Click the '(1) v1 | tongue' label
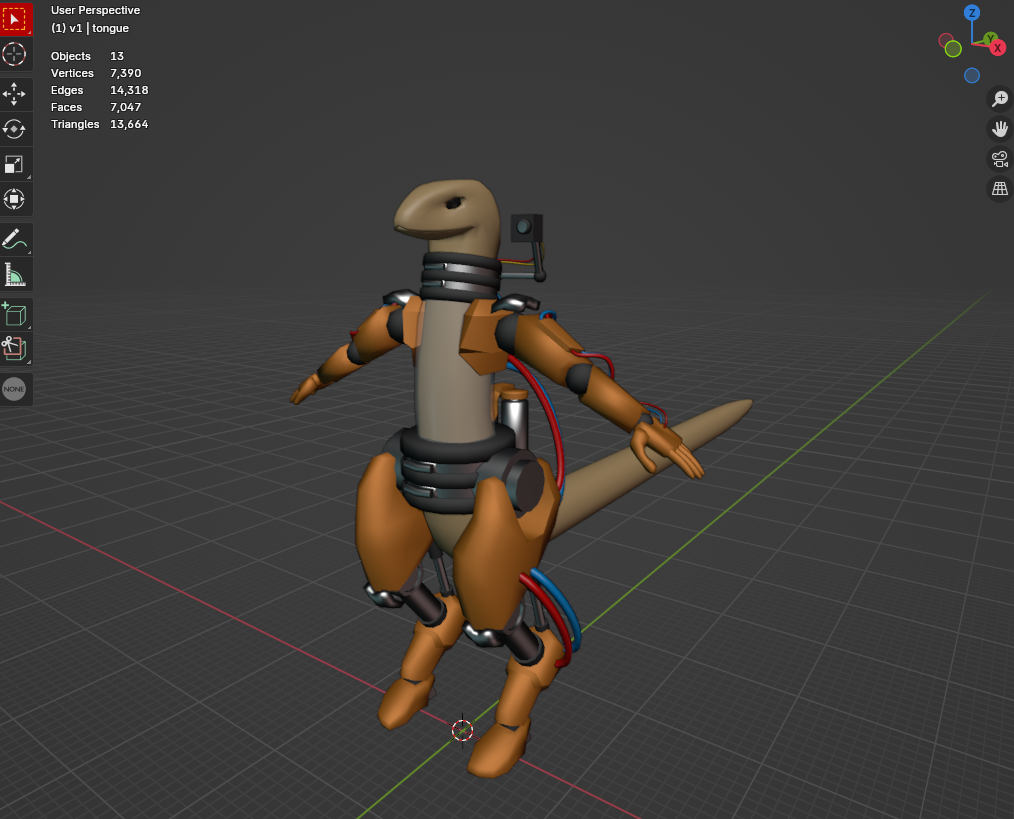This screenshot has width=1014, height=819. (90, 28)
